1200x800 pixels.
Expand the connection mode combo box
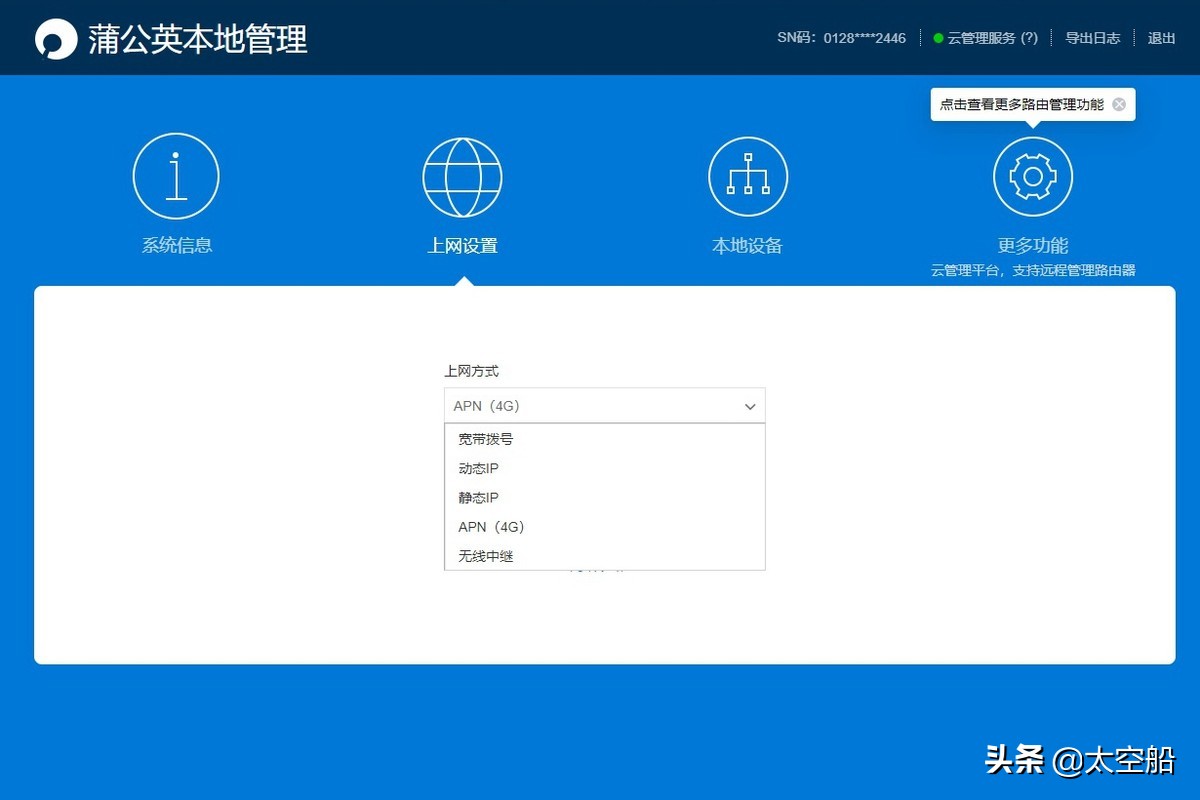(604, 406)
